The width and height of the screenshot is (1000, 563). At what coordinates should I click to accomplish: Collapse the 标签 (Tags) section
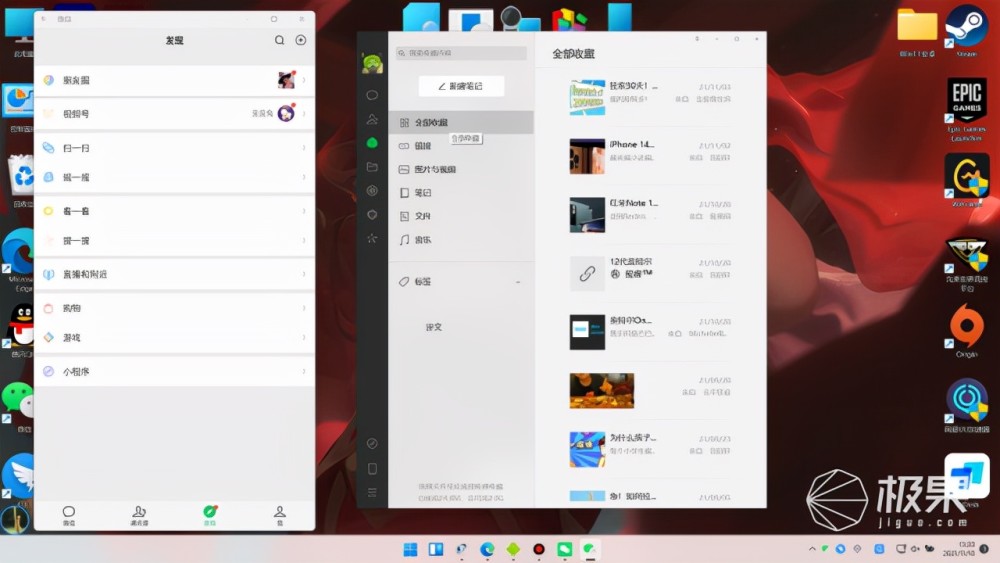518,282
